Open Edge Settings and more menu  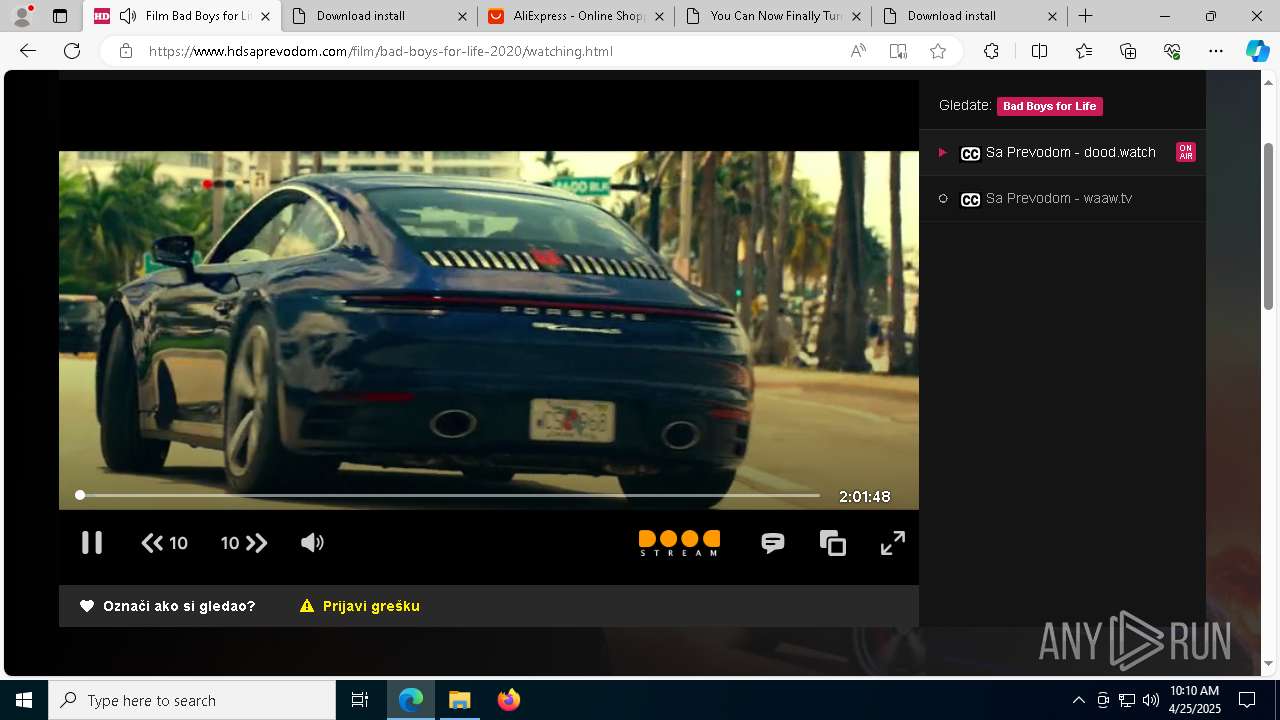click(x=1216, y=51)
